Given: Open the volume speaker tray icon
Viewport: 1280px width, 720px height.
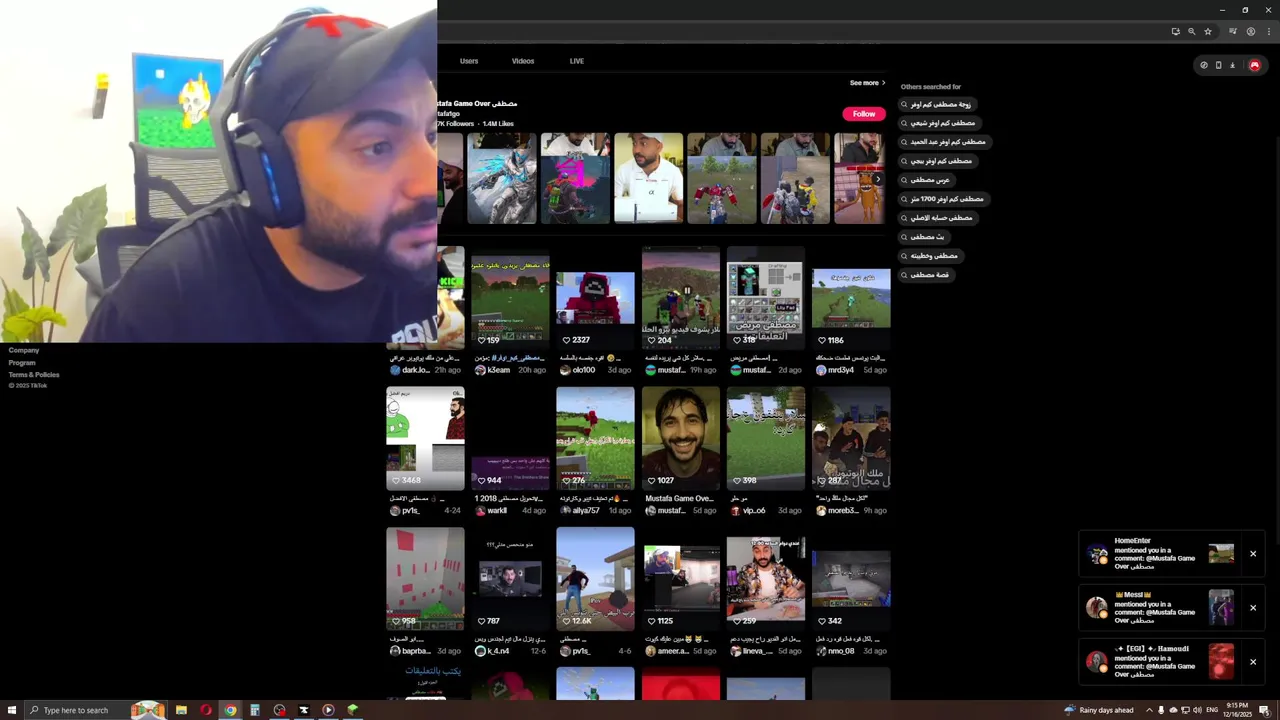Looking at the screenshot, I should (1198, 710).
